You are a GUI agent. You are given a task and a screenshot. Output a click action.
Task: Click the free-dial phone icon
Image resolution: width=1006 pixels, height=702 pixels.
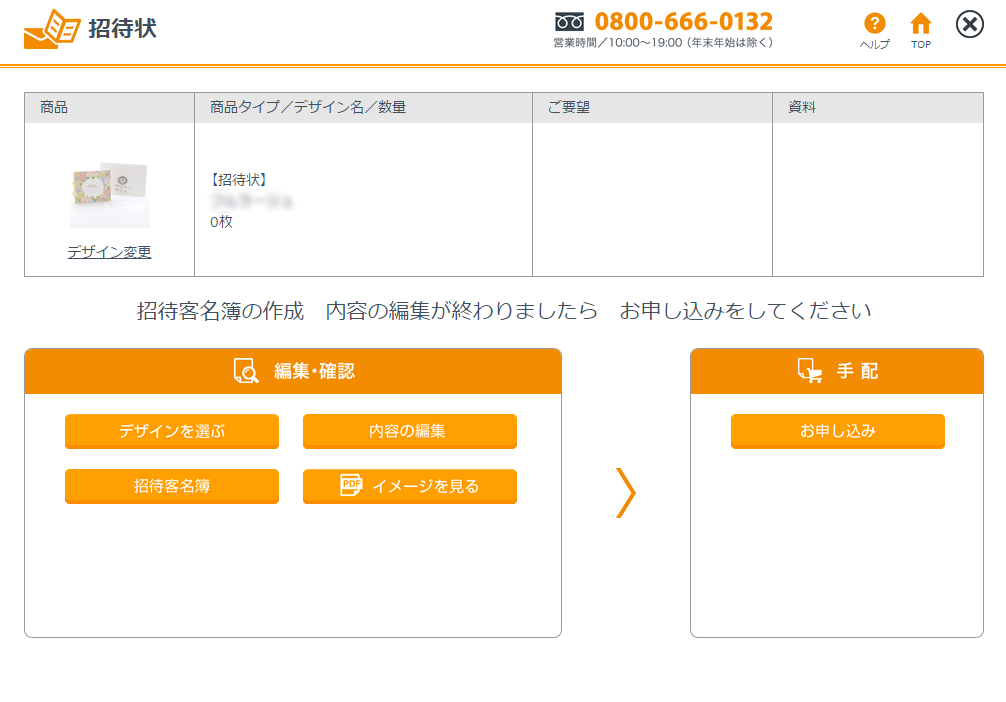pyautogui.click(x=569, y=22)
